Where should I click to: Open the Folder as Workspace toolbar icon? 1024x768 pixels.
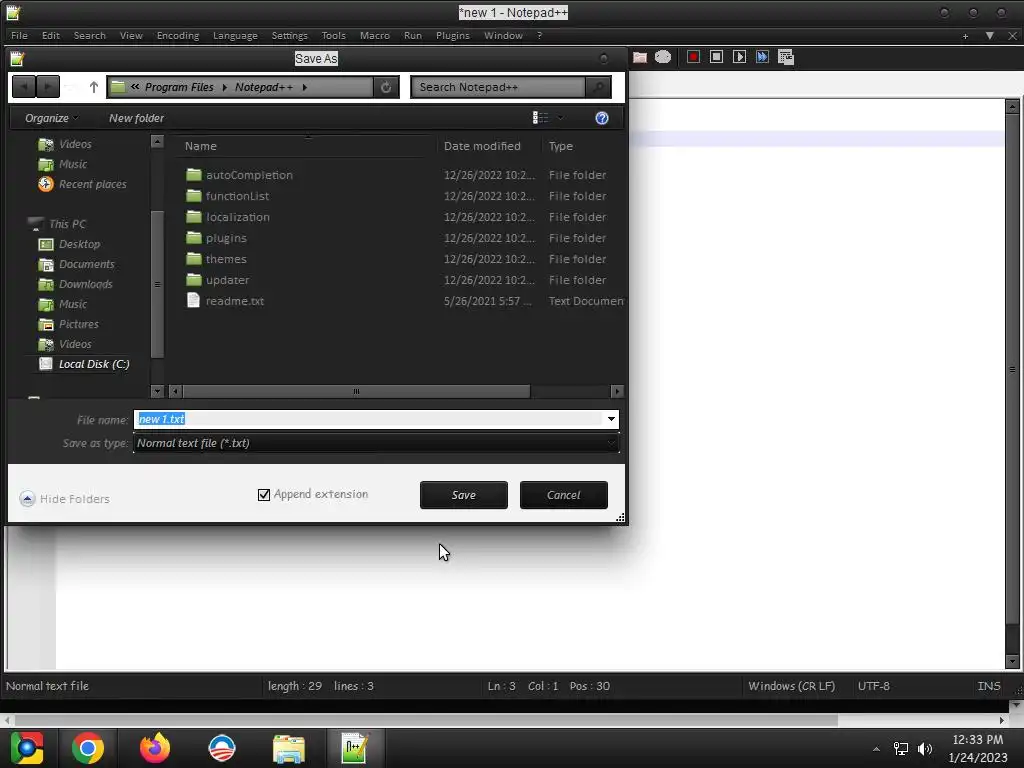(x=640, y=57)
